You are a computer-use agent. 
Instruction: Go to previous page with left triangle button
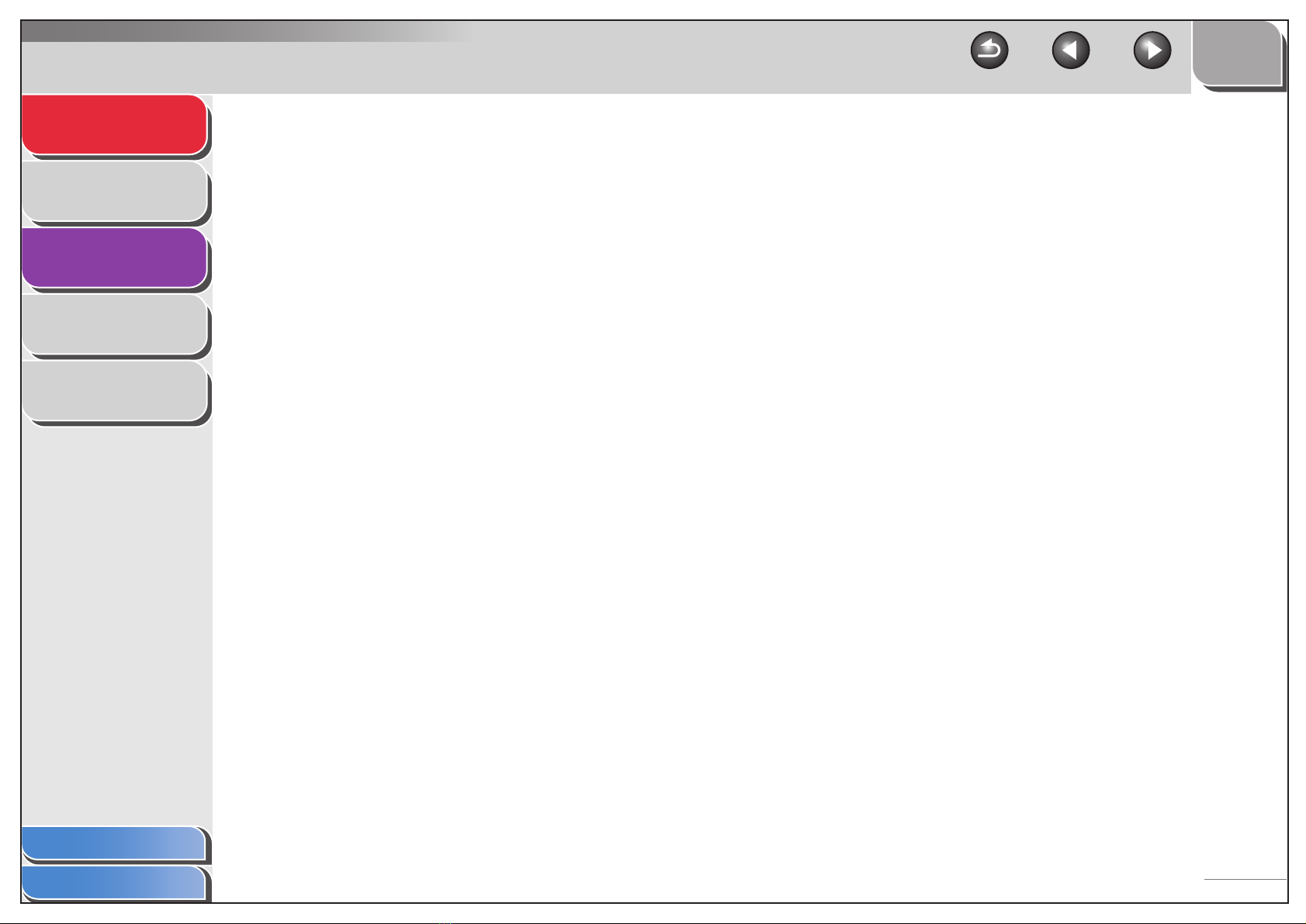coord(1071,51)
